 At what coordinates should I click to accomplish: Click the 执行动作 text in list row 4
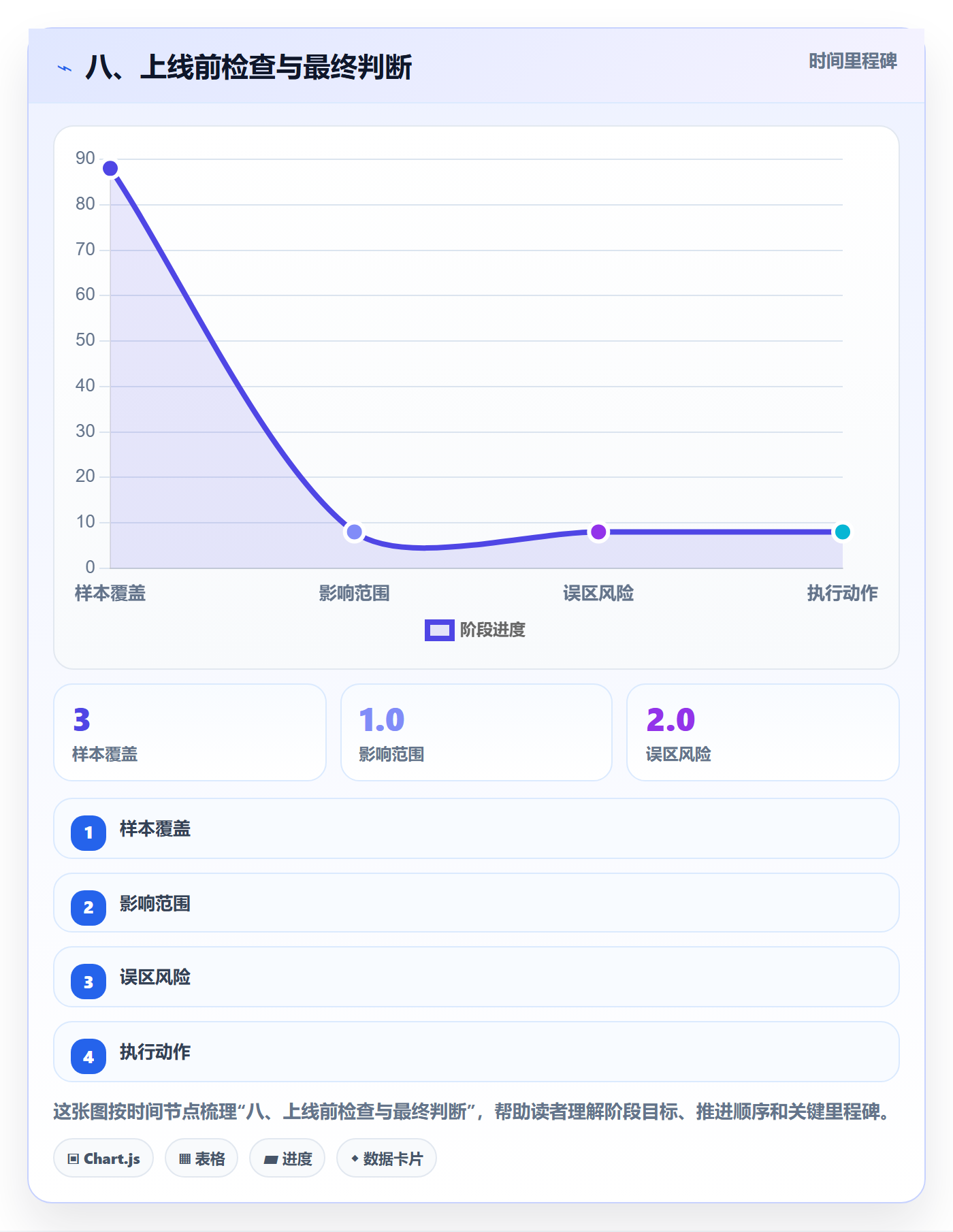pos(155,1052)
